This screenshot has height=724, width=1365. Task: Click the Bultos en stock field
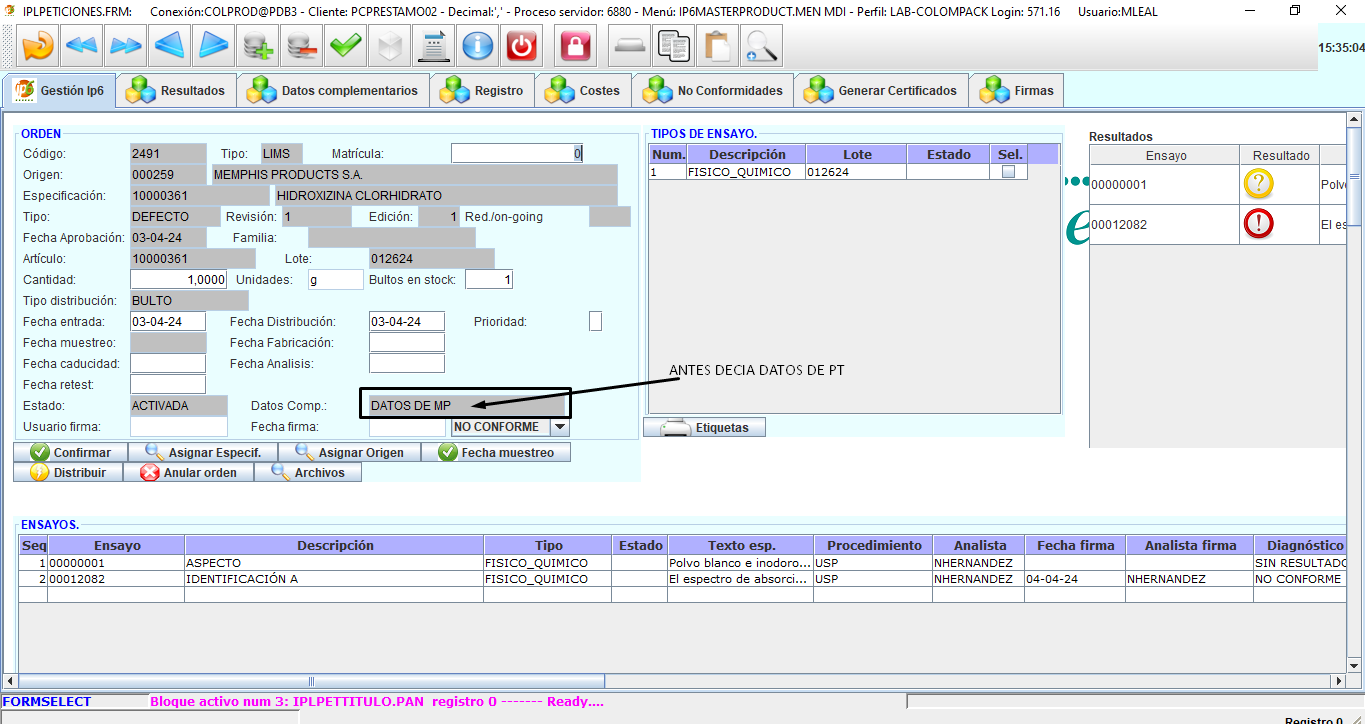(x=489, y=280)
